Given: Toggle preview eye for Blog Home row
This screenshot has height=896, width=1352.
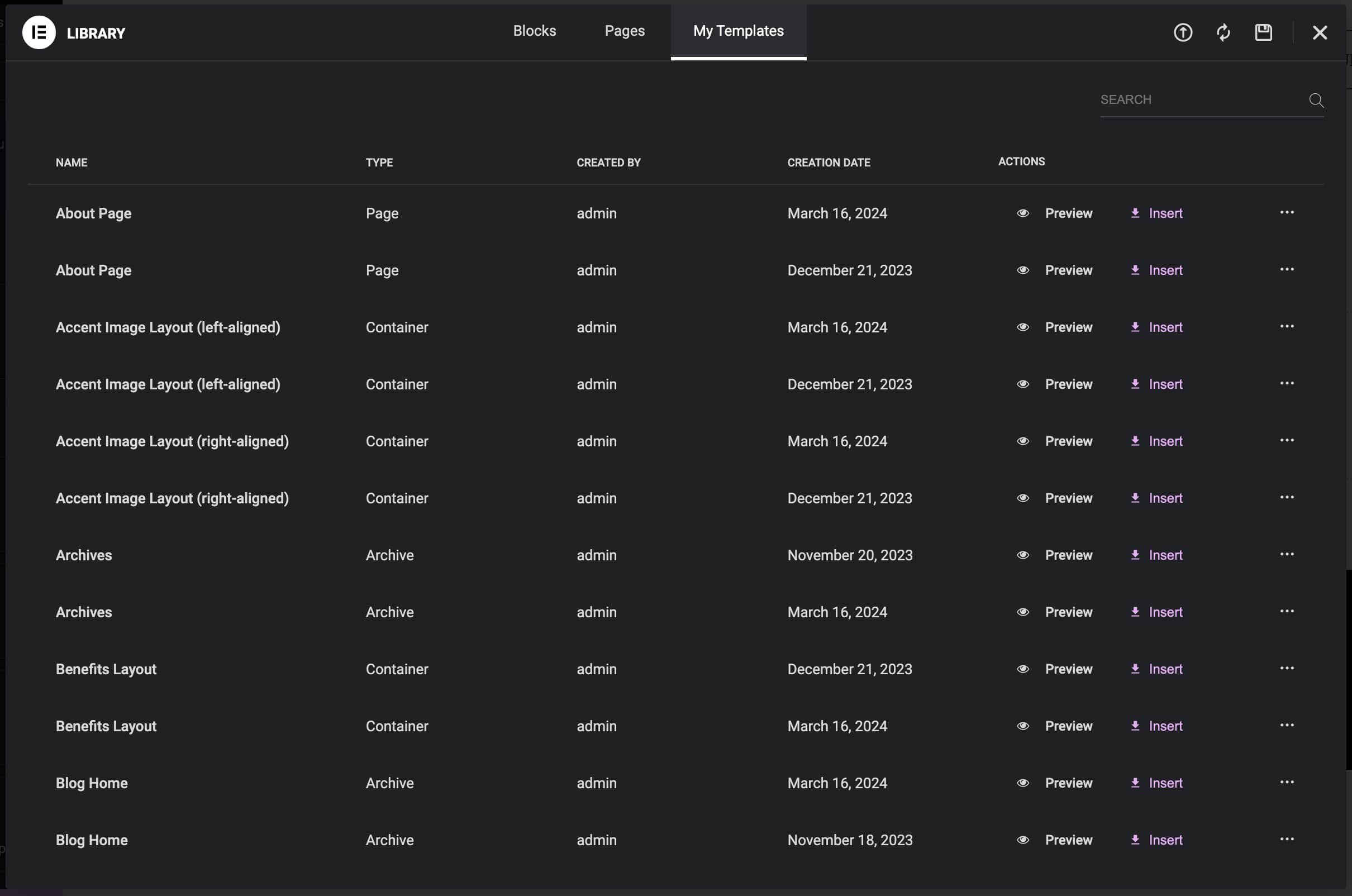Looking at the screenshot, I should pos(1022,783).
